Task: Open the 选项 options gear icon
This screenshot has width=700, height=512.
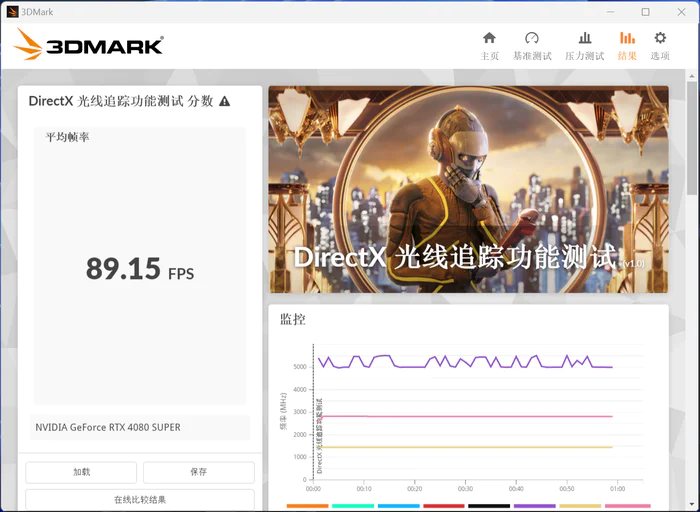Action: (660, 46)
